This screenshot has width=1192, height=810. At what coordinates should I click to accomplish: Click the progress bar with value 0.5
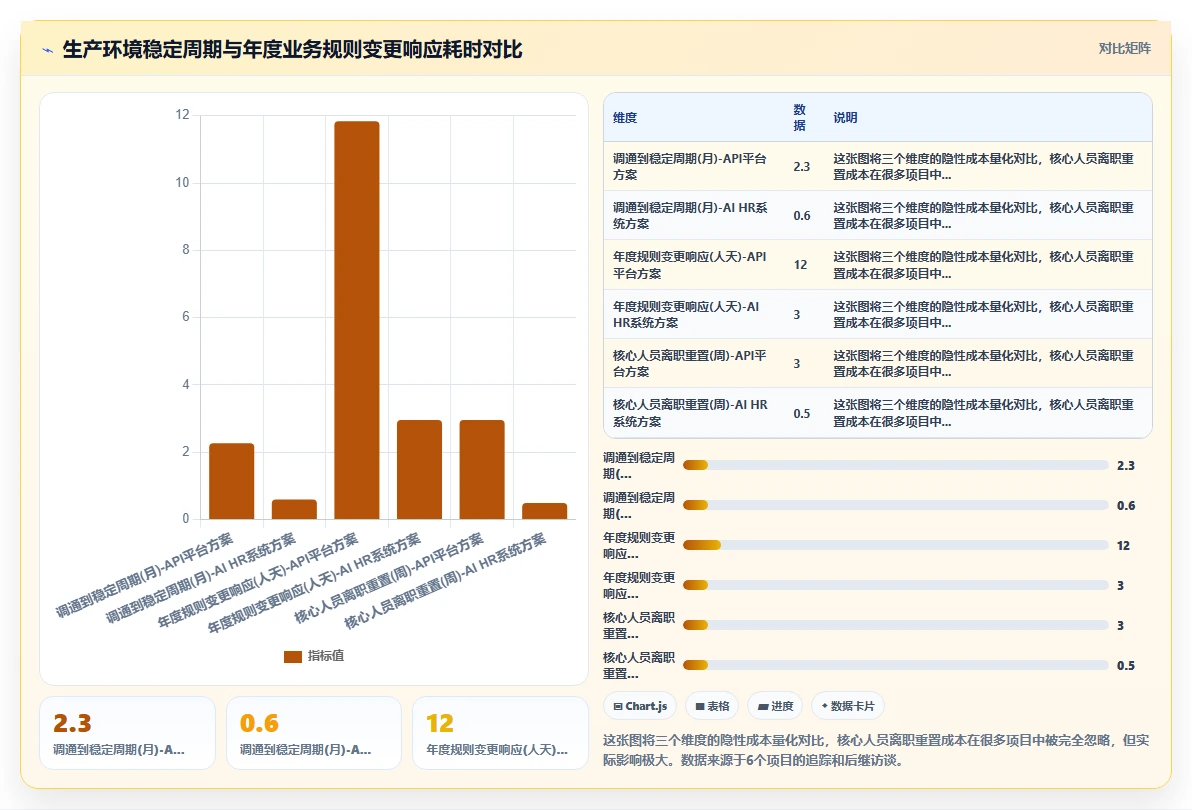[896, 666]
